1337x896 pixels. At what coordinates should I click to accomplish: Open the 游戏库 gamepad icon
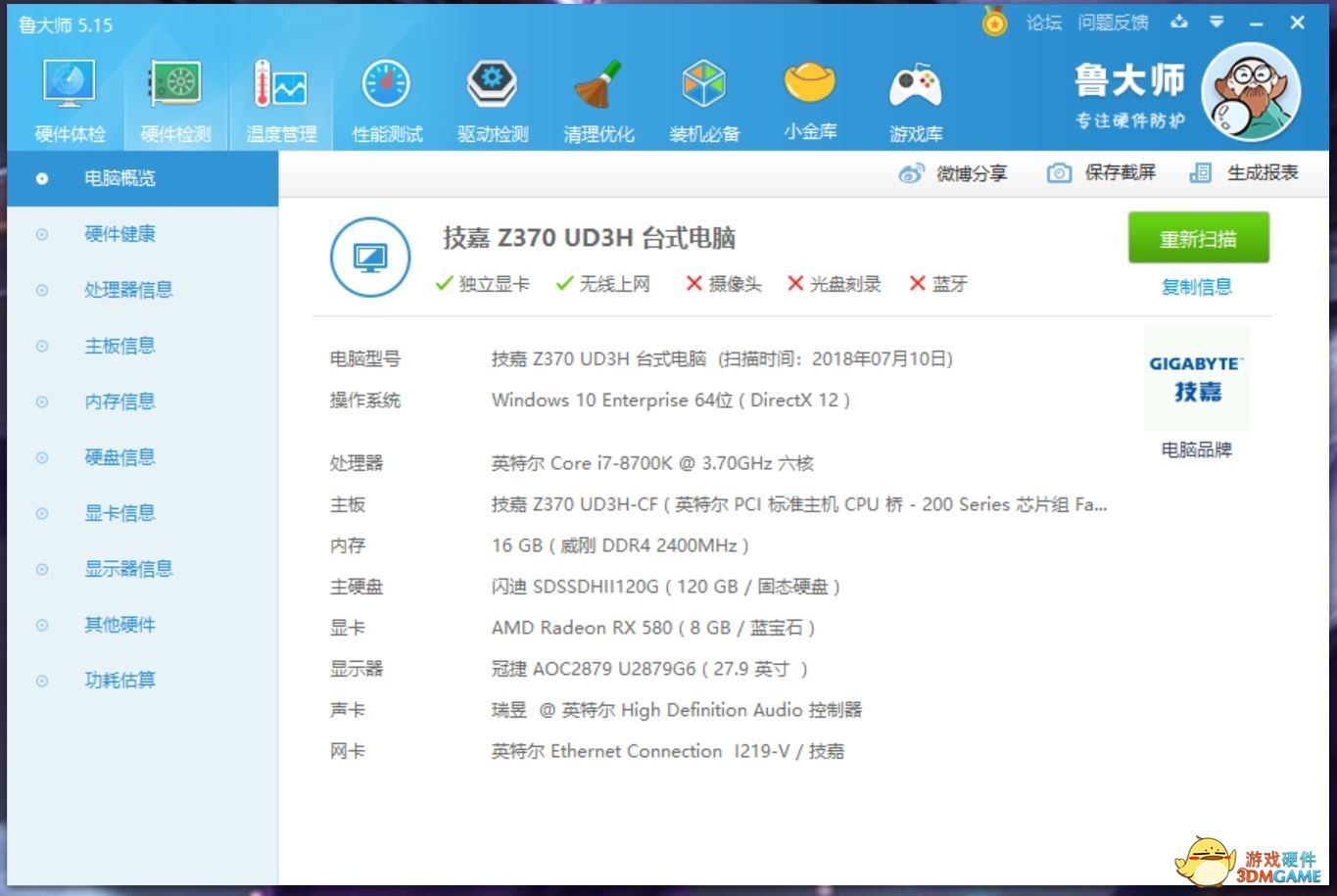916,102
